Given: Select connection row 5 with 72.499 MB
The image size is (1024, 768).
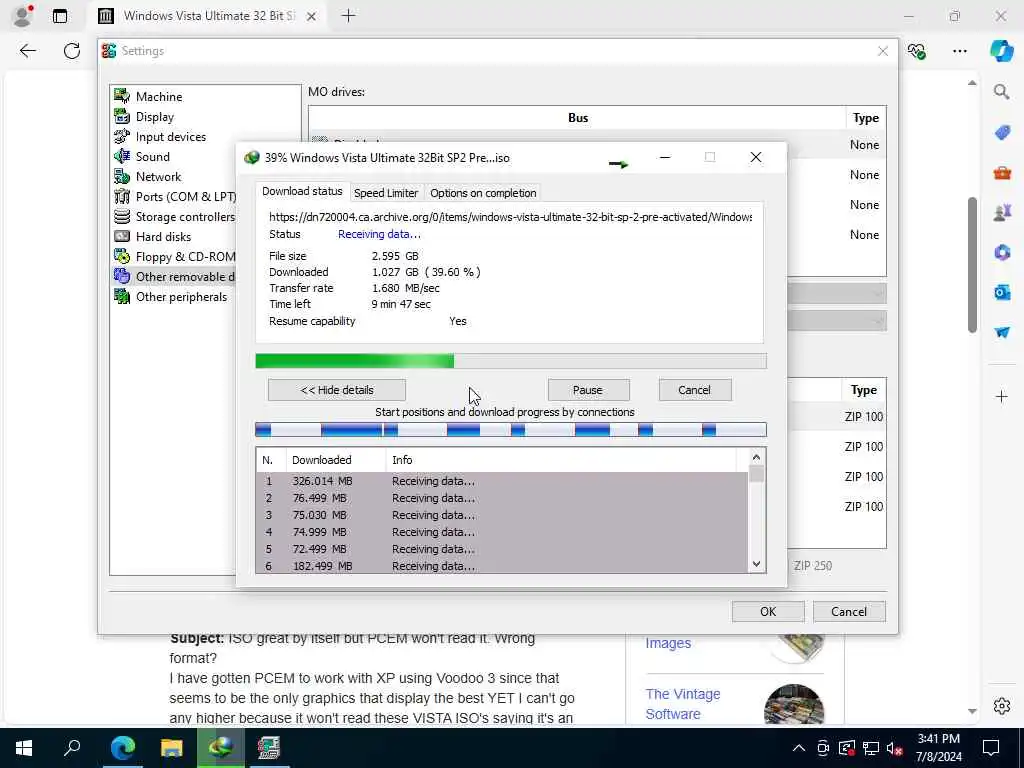Looking at the screenshot, I should click(x=502, y=549).
